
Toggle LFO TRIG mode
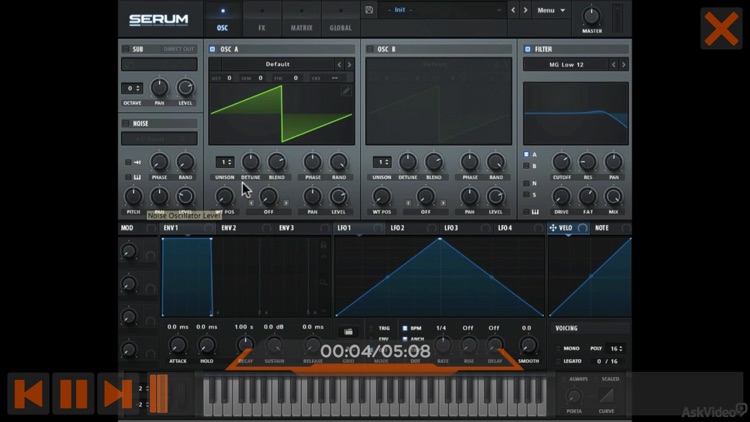[x=371, y=328]
